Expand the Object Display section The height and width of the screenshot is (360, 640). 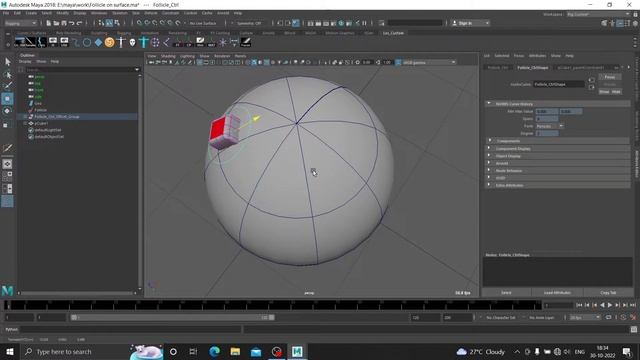tap(489, 156)
